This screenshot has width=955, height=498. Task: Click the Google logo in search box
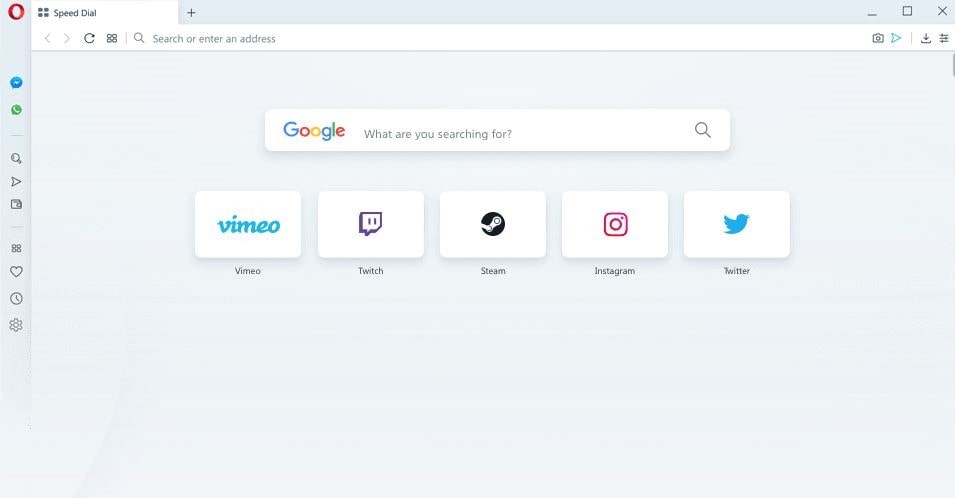click(x=314, y=130)
